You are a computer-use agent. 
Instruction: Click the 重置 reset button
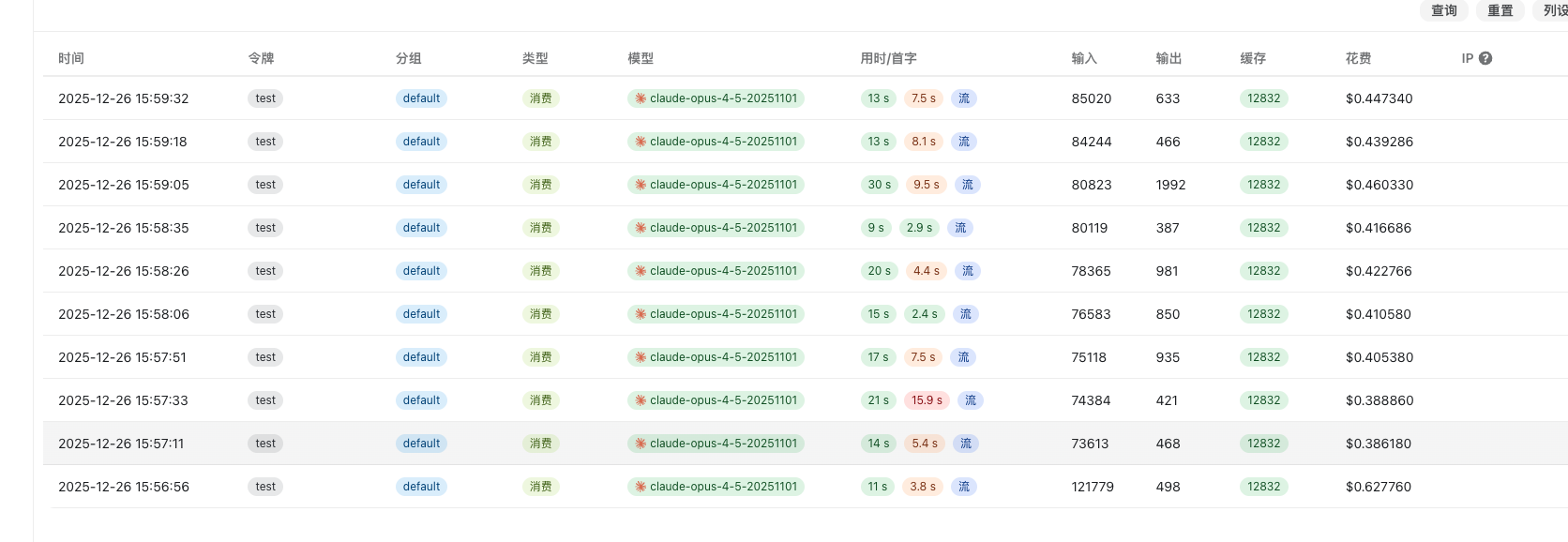point(1500,10)
